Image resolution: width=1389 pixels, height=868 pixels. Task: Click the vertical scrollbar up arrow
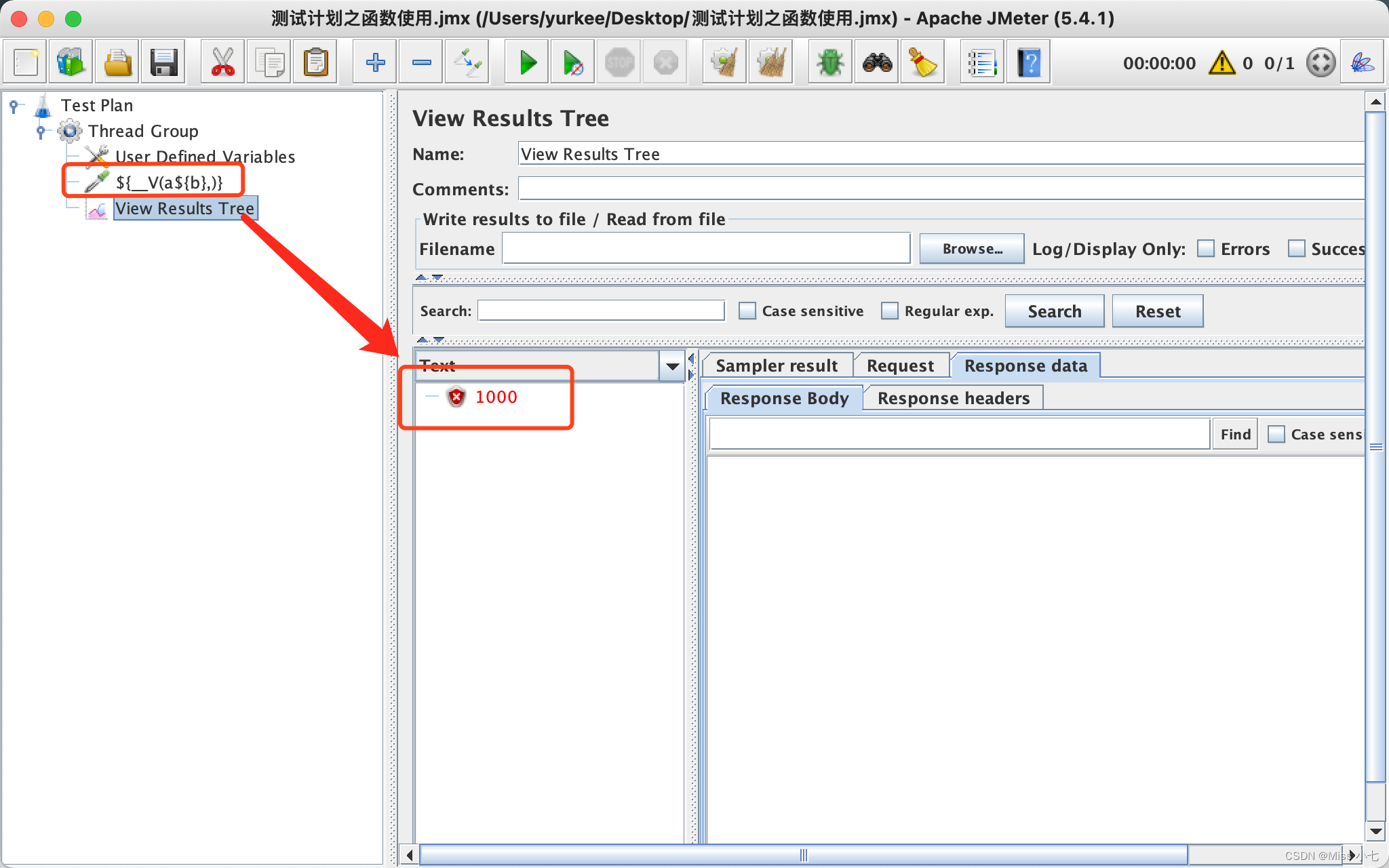[1375, 102]
